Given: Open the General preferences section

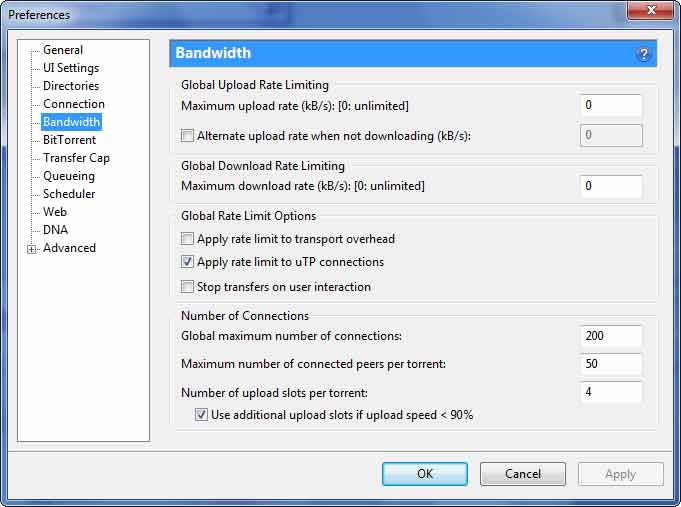Looking at the screenshot, I should (63, 50).
